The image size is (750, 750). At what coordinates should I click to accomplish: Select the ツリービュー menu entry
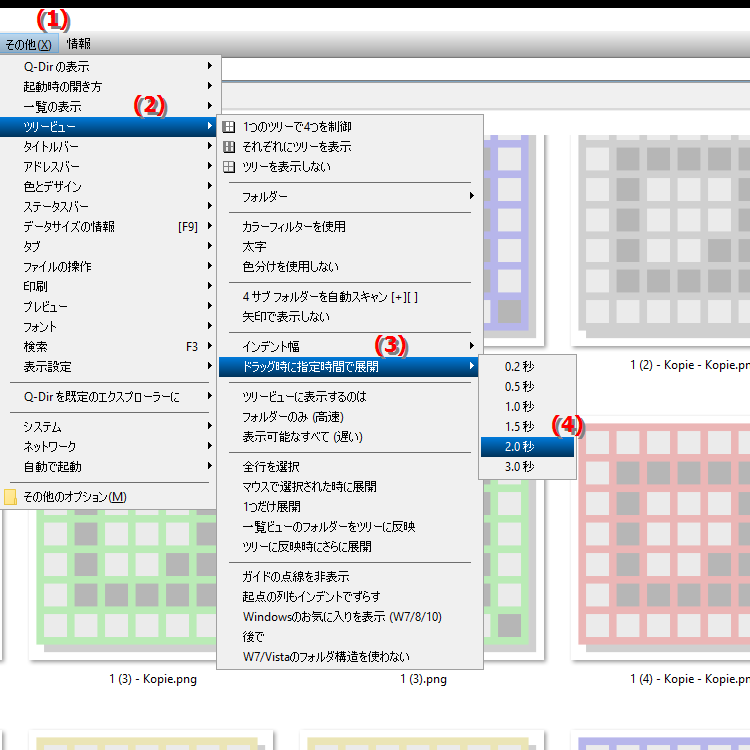(109, 127)
